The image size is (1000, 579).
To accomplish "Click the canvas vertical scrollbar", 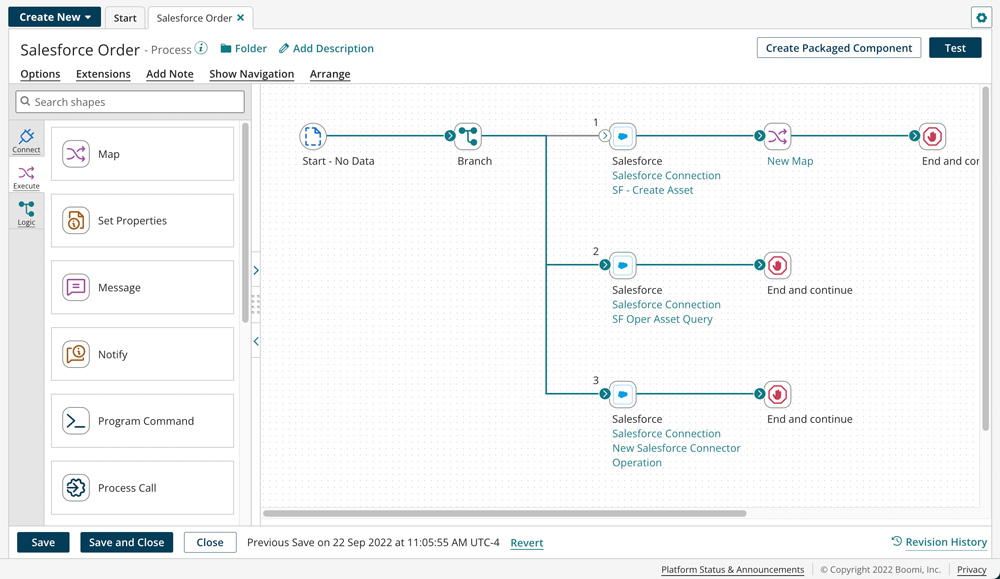I will (985, 258).
